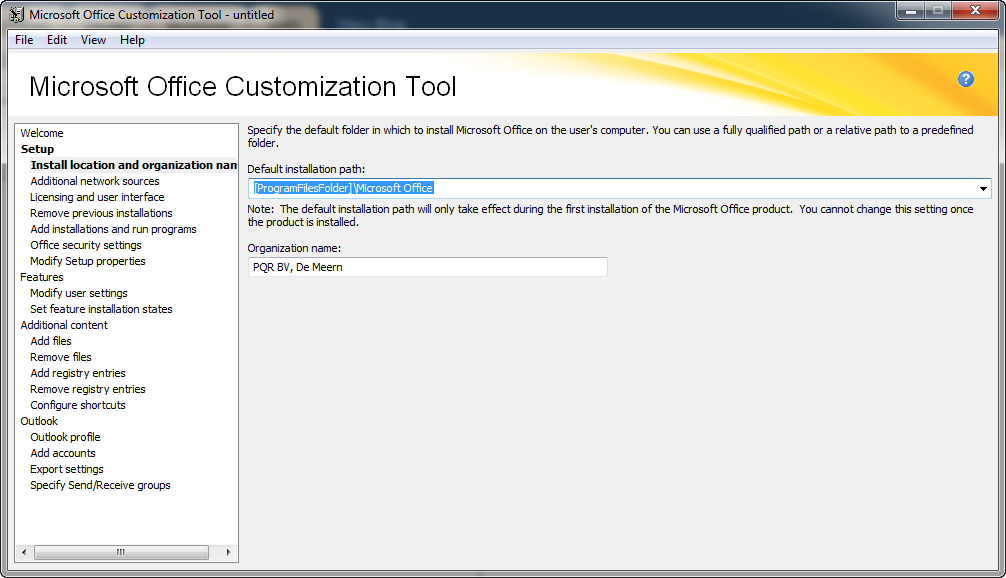The width and height of the screenshot is (1006, 578).
Task: Click the Organization name input field
Action: coord(427,267)
